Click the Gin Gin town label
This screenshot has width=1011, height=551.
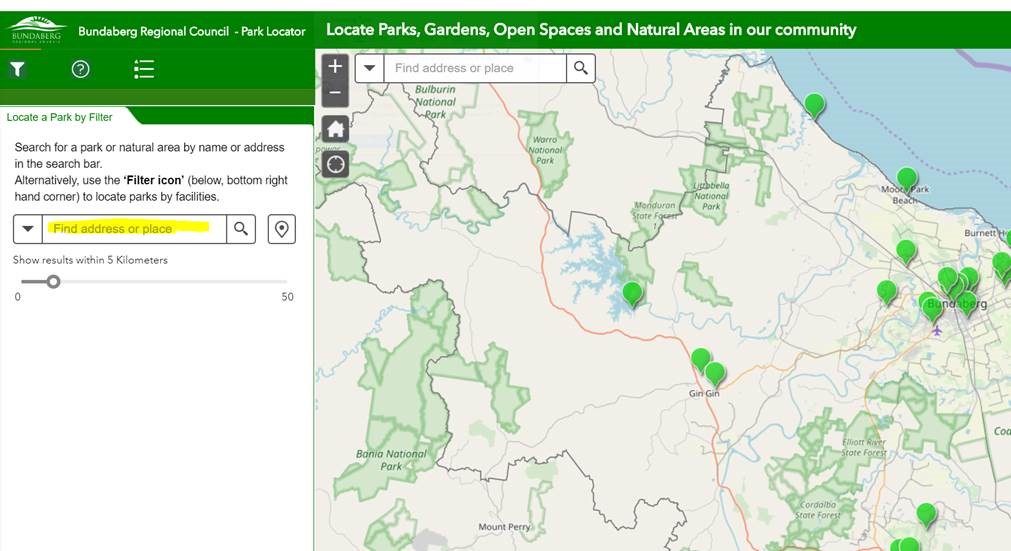pos(704,393)
